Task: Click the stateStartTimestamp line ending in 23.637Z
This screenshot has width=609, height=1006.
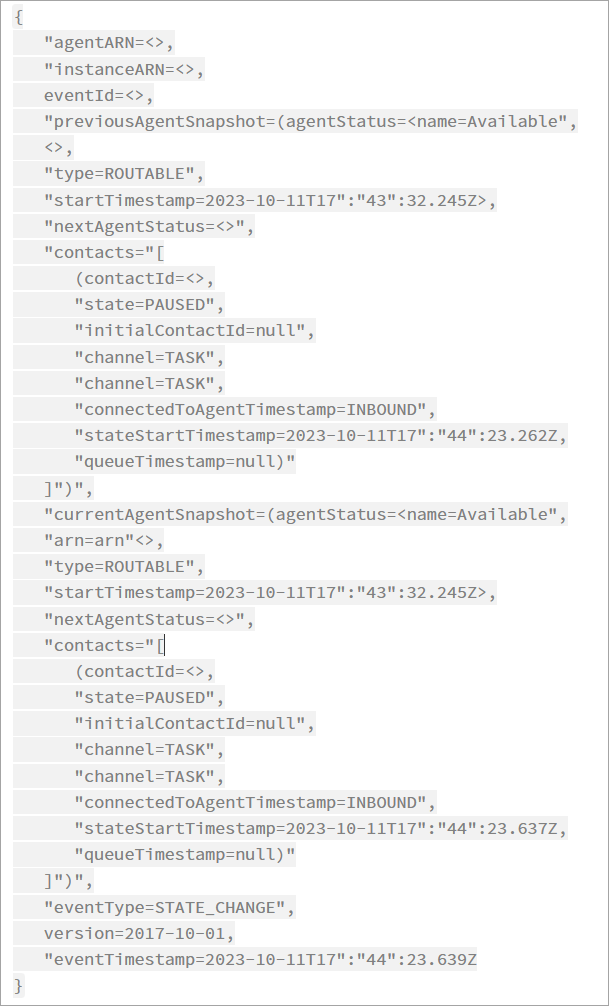Action: 320,828
